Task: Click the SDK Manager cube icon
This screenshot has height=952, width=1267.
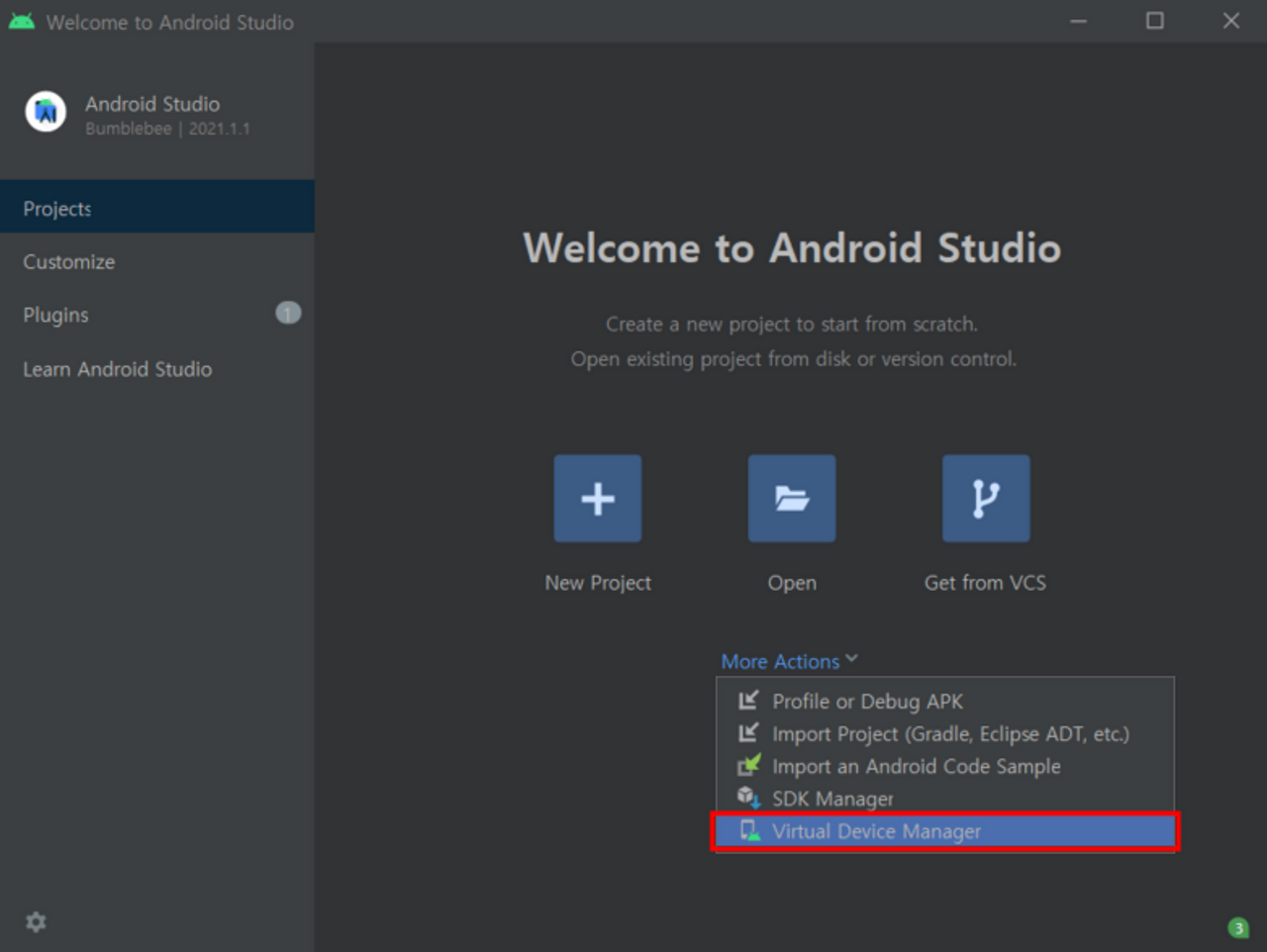Action: click(x=748, y=798)
